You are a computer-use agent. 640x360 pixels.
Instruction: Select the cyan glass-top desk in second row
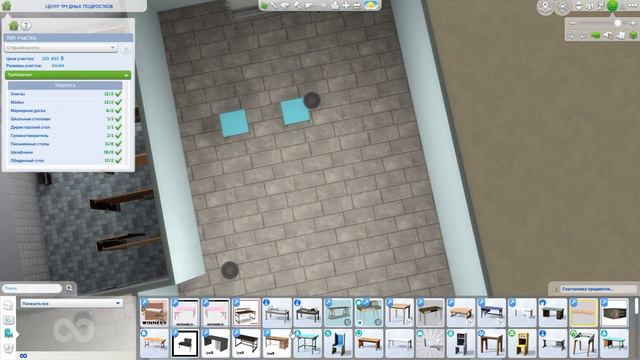tap(307, 344)
